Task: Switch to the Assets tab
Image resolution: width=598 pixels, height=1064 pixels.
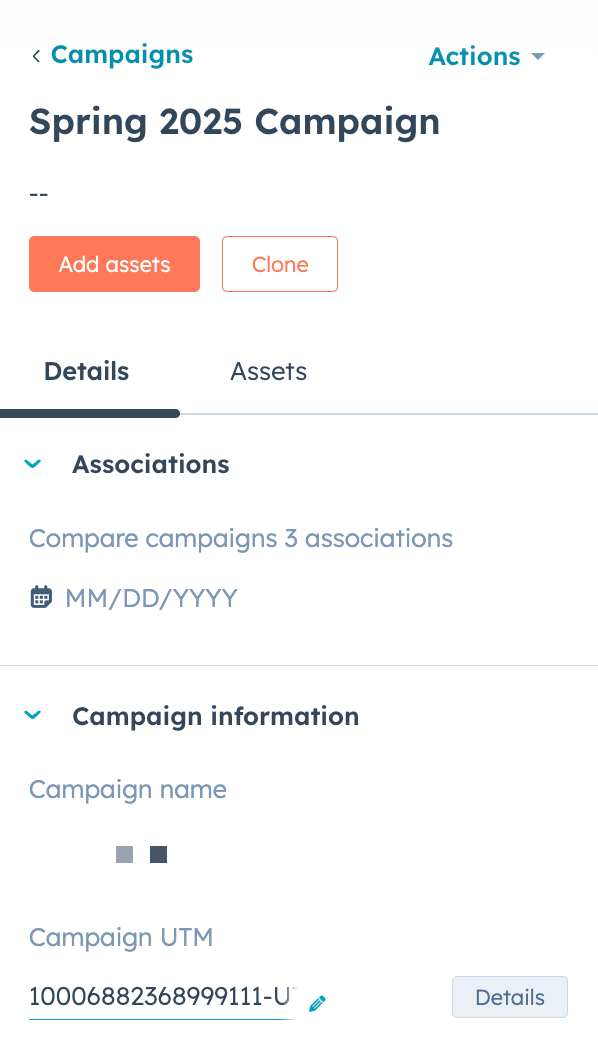Action: click(x=268, y=371)
